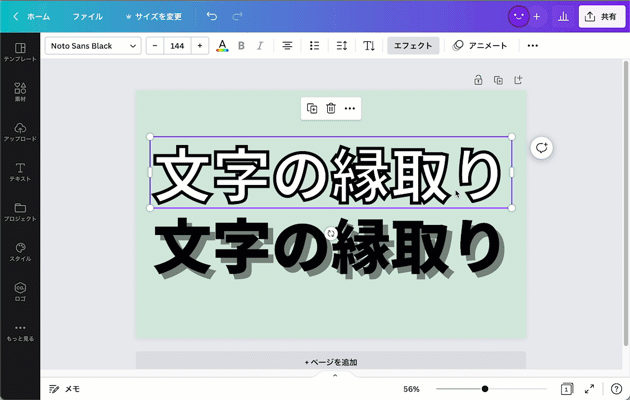Lock the page using lock icon
Image resolution: width=630 pixels, height=400 pixels.
[x=478, y=80]
